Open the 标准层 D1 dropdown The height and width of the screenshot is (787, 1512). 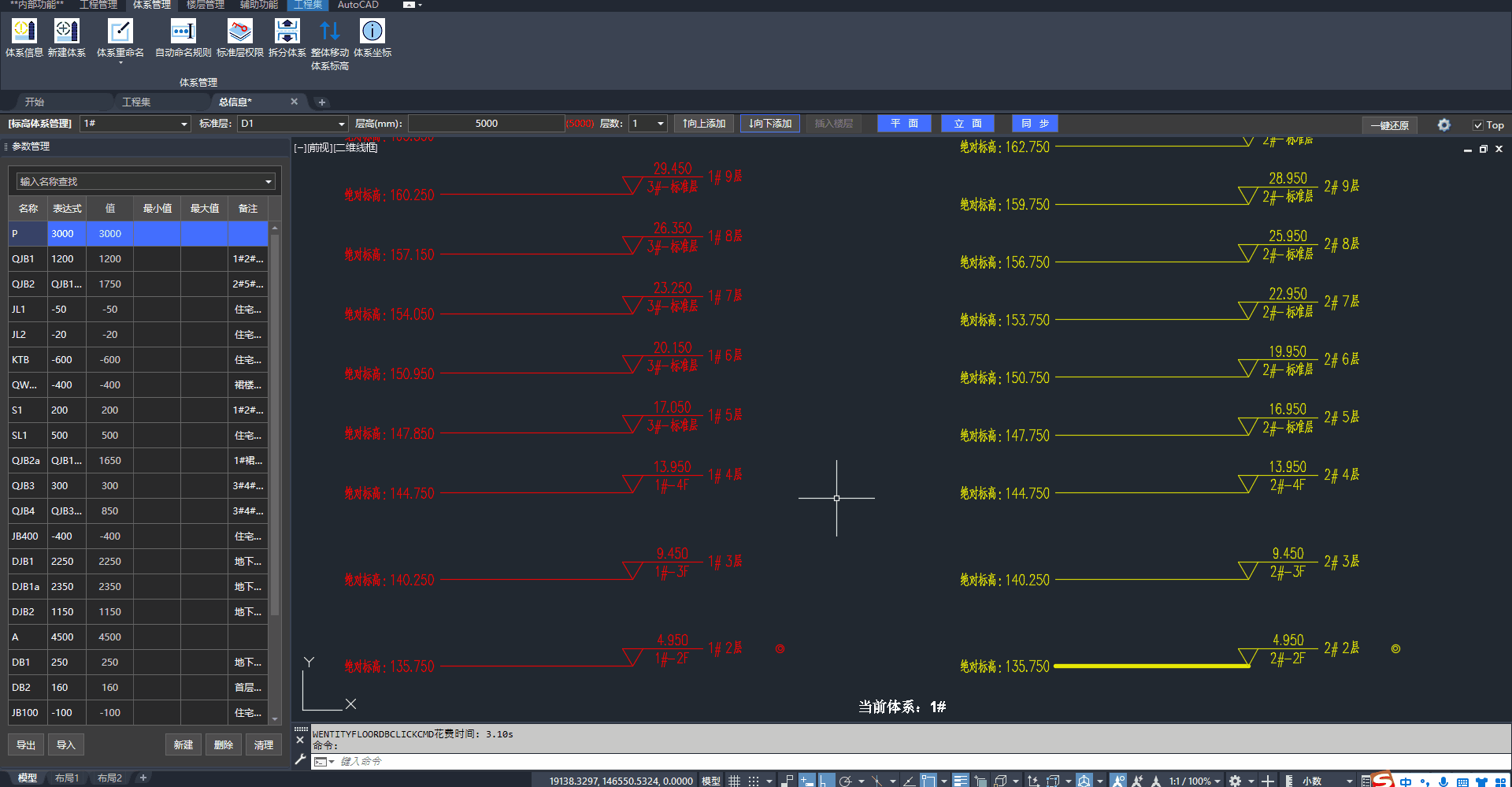pyautogui.click(x=341, y=124)
